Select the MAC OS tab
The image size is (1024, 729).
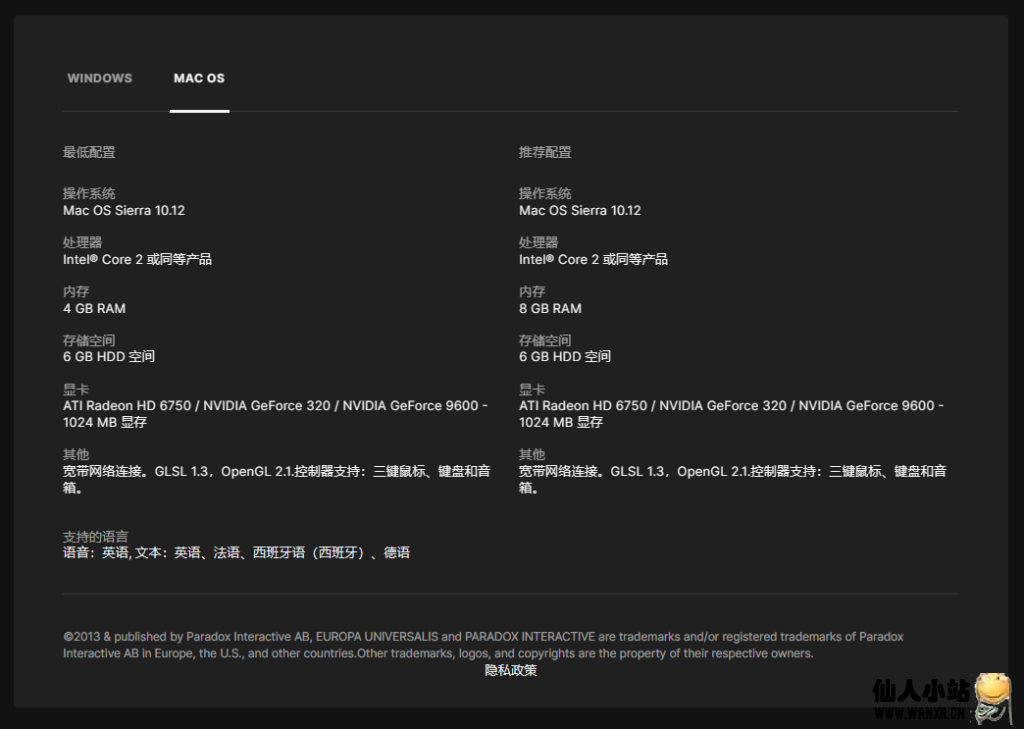[199, 78]
